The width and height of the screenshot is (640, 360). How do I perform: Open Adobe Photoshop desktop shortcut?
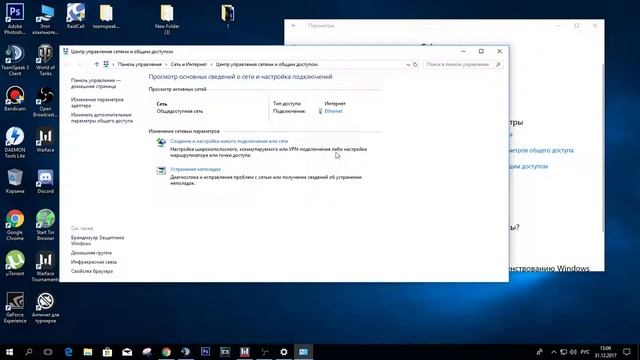15,19
